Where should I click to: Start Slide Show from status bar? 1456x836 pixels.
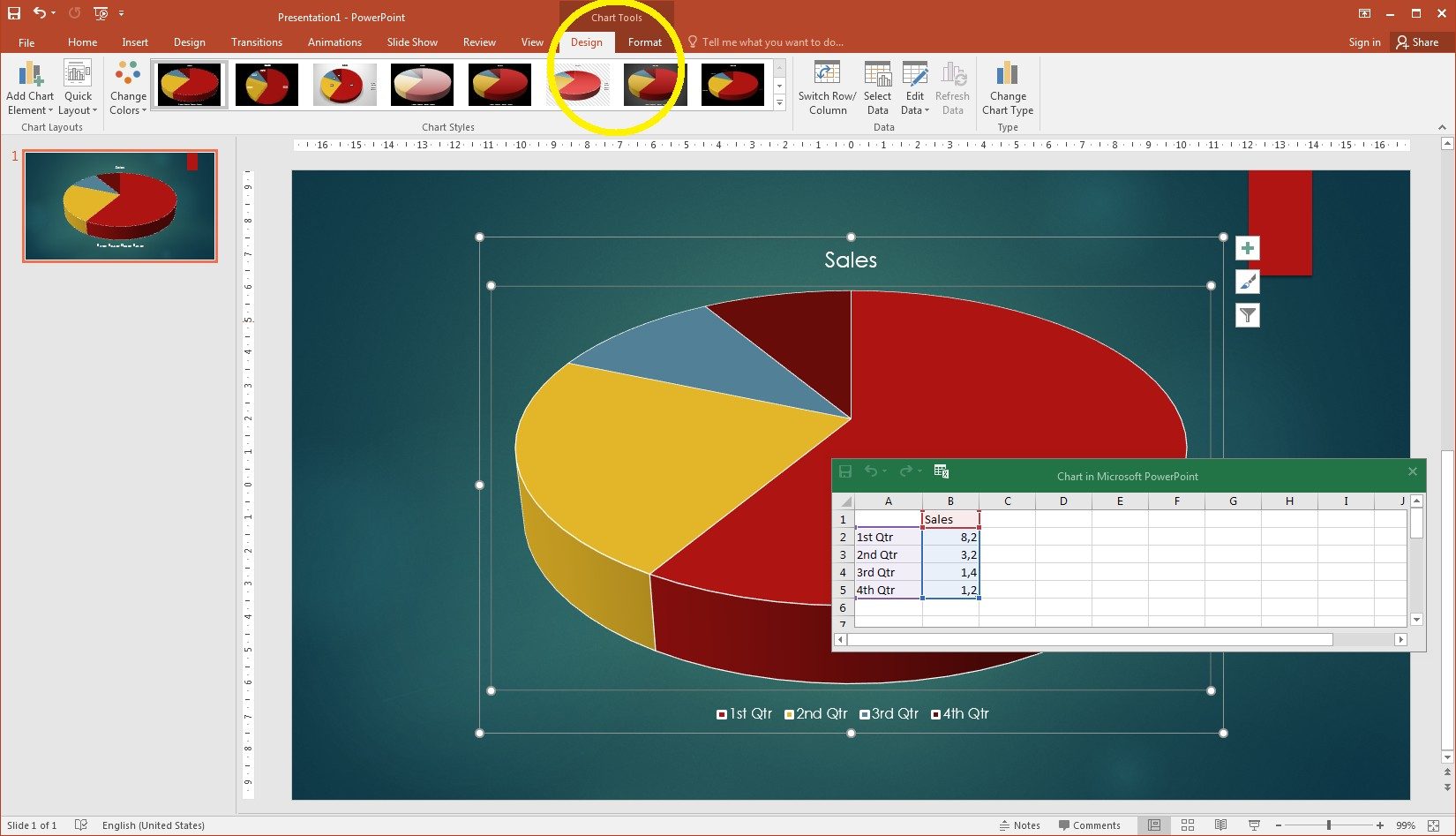[1254, 825]
